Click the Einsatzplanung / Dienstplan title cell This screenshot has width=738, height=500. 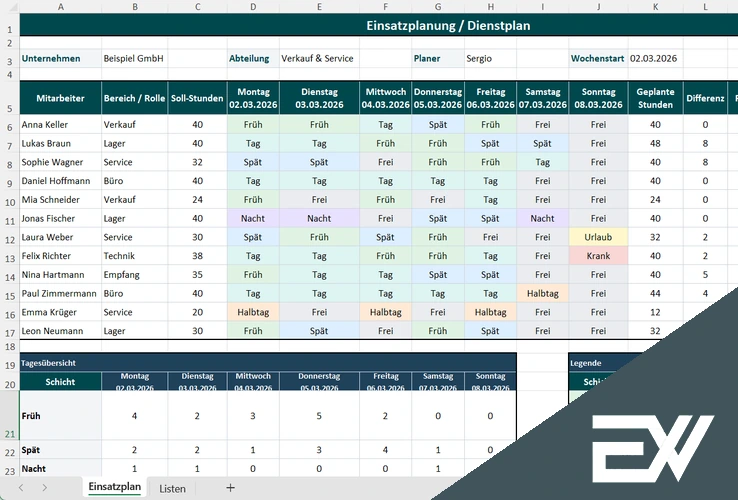click(x=448, y=25)
